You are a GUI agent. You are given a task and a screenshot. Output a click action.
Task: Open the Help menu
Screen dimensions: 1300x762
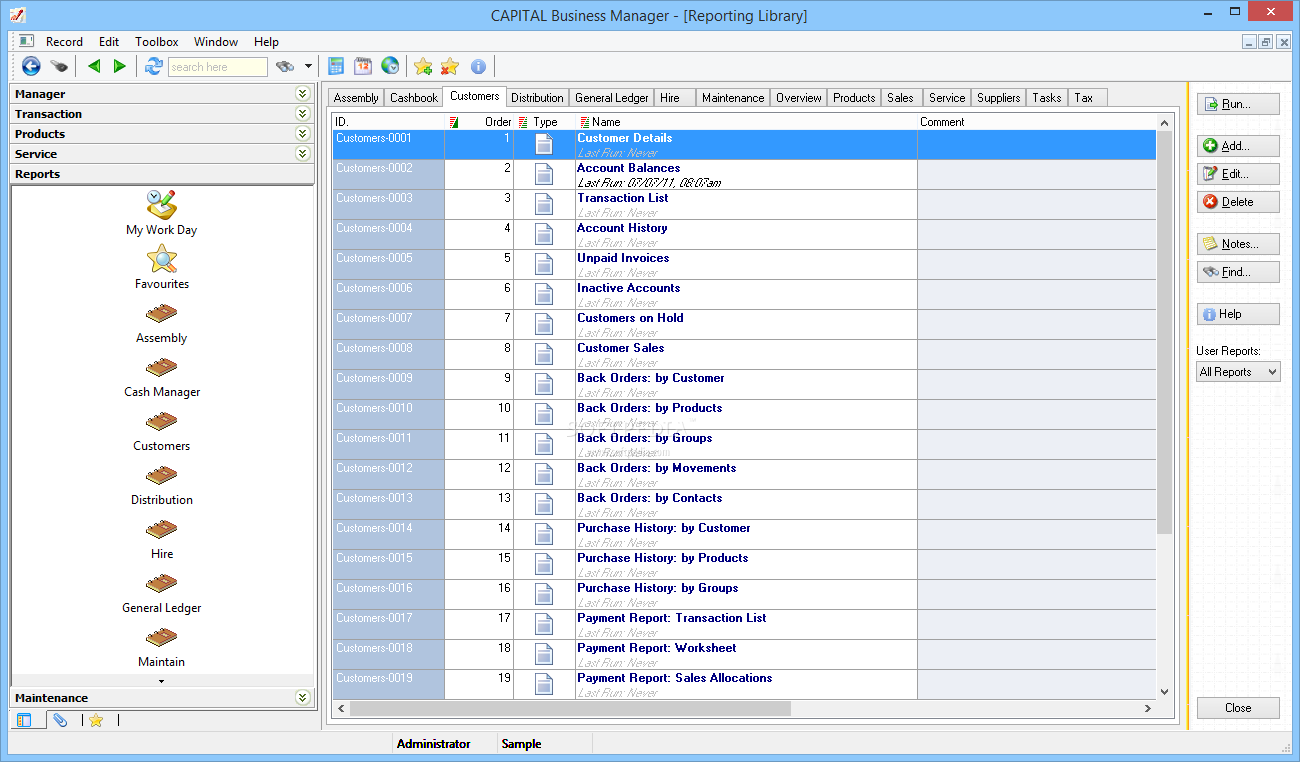tap(266, 42)
